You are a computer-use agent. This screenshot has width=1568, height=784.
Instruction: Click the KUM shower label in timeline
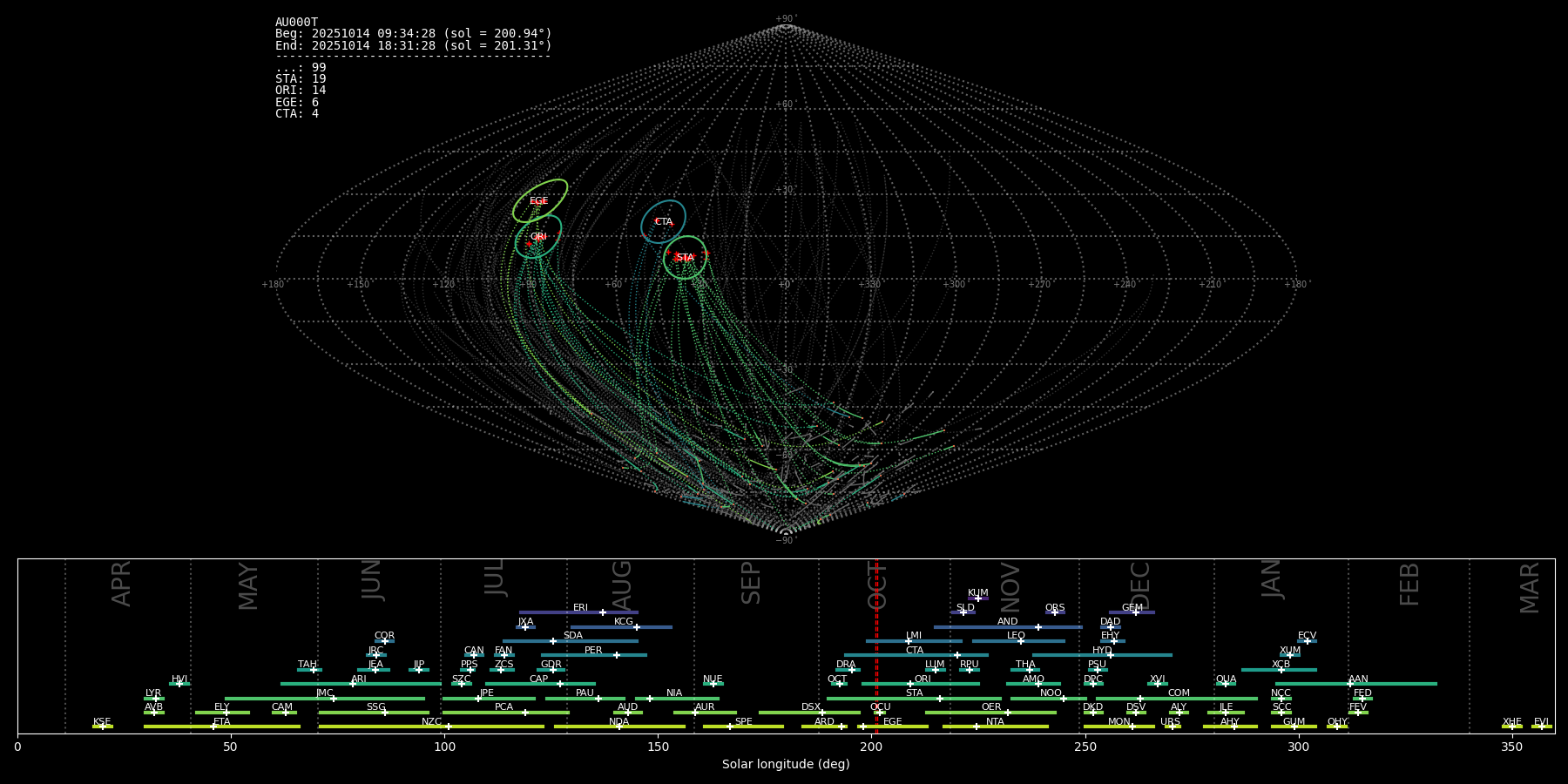tap(978, 593)
